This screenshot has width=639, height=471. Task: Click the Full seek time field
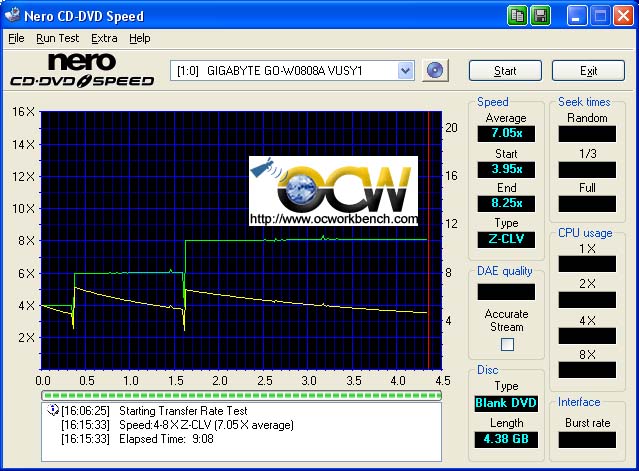click(587, 204)
